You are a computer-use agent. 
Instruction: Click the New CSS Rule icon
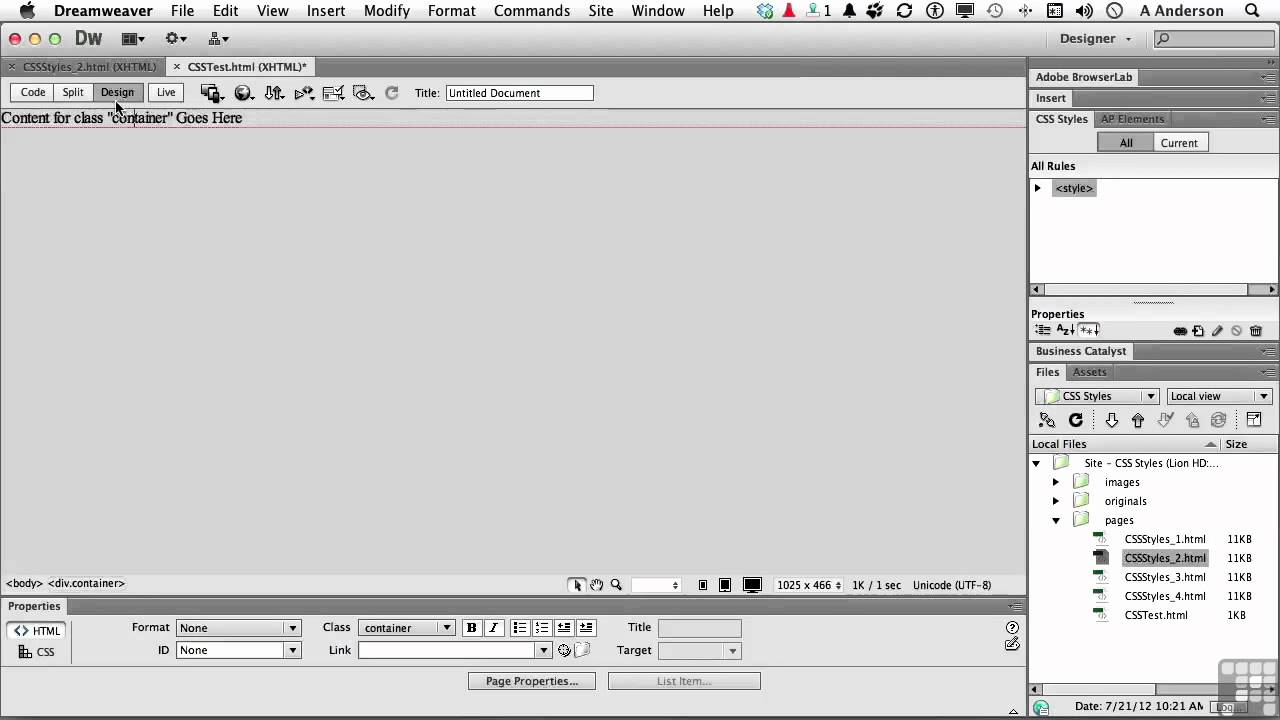click(1198, 331)
